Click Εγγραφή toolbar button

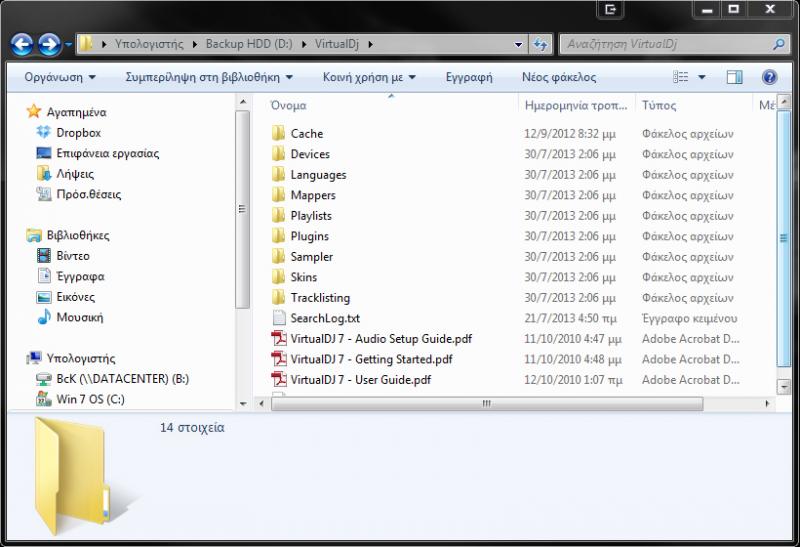[469, 77]
